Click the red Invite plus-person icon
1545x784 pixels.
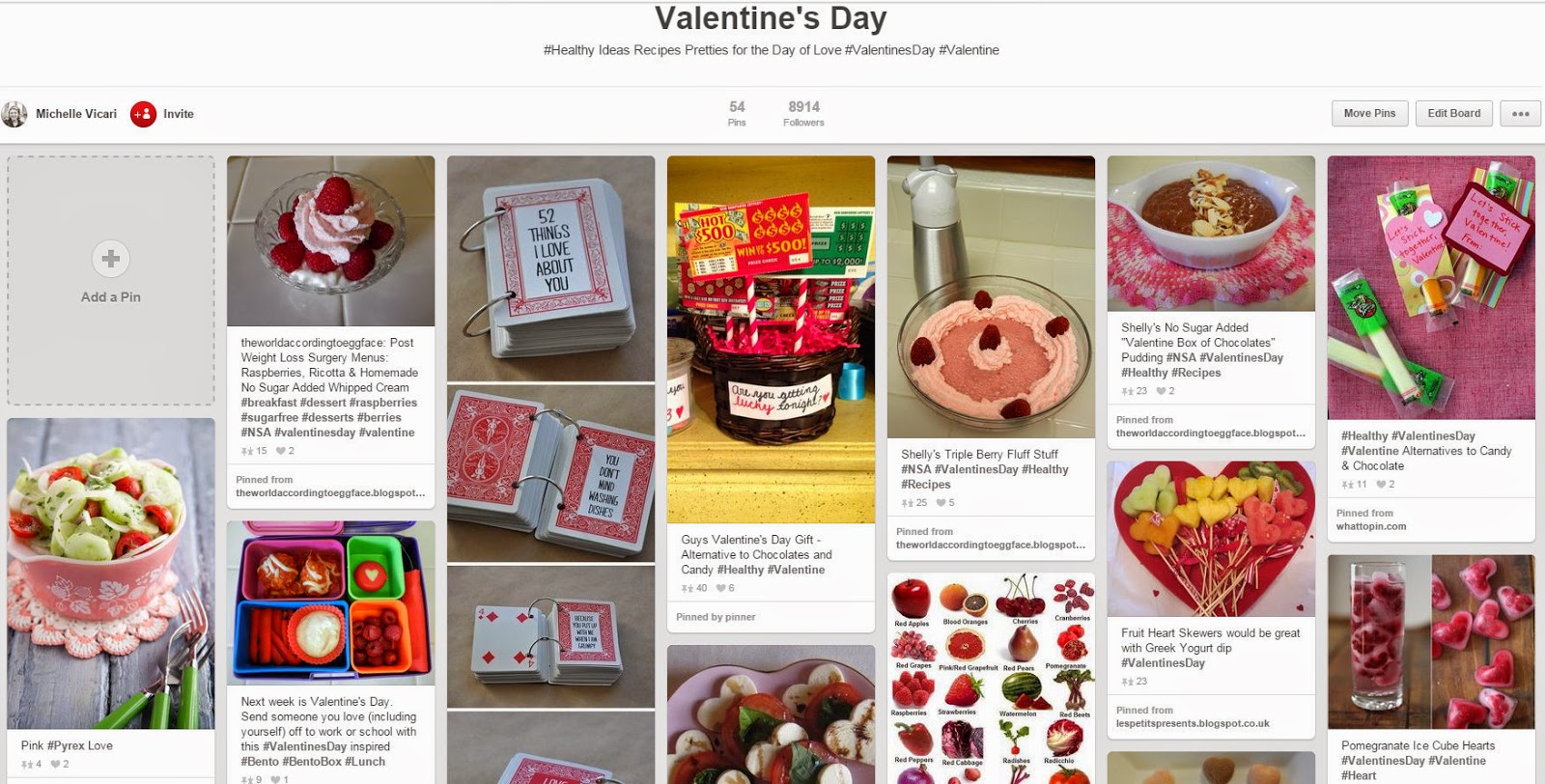coord(143,114)
